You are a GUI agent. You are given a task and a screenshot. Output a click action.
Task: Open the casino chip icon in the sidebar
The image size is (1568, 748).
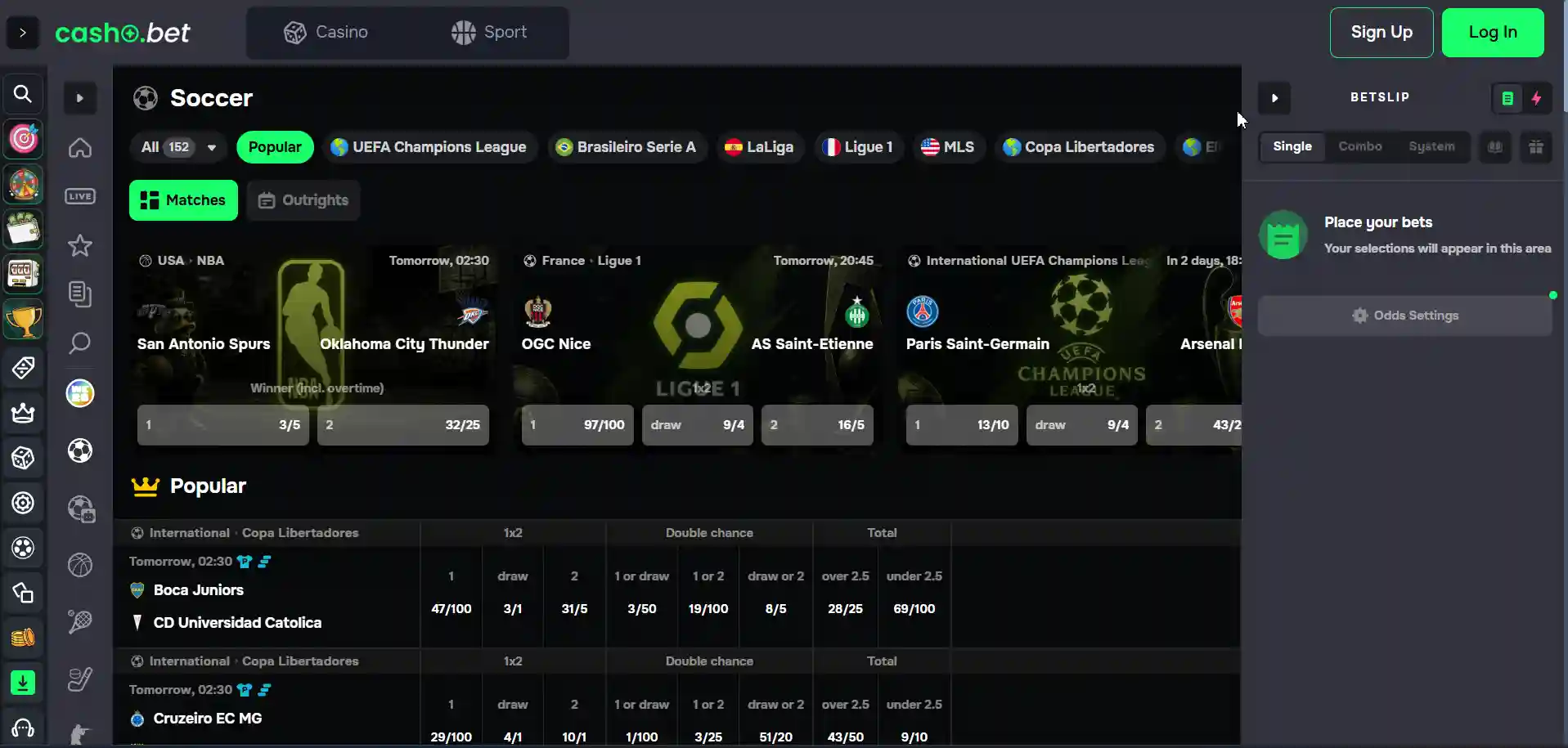click(23, 503)
